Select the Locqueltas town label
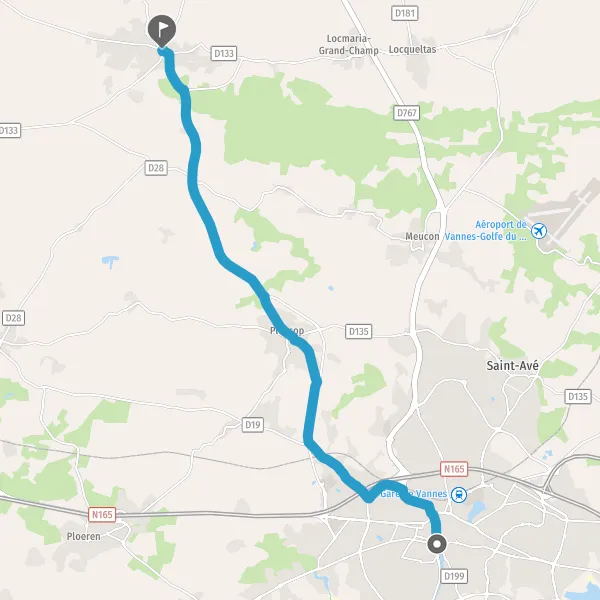600x600 pixels. tap(412, 49)
